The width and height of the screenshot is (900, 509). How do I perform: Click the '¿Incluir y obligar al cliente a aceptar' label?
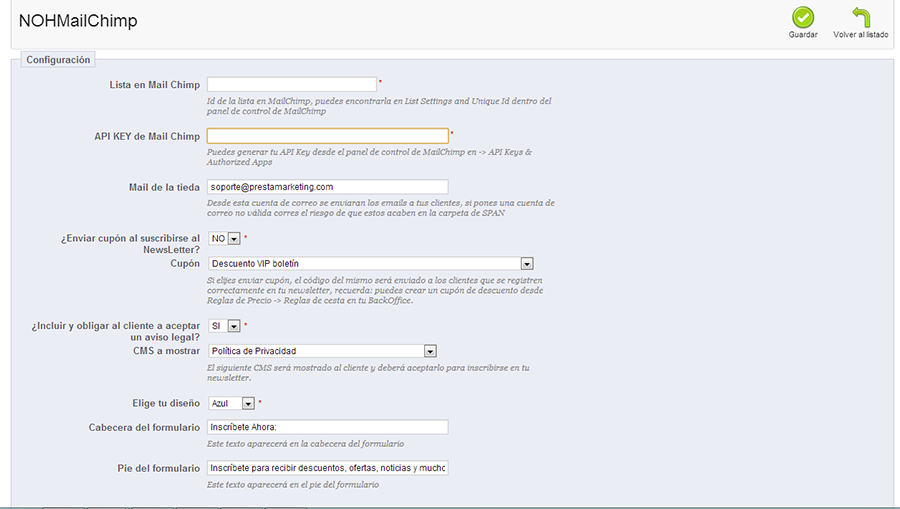(x=115, y=331)
